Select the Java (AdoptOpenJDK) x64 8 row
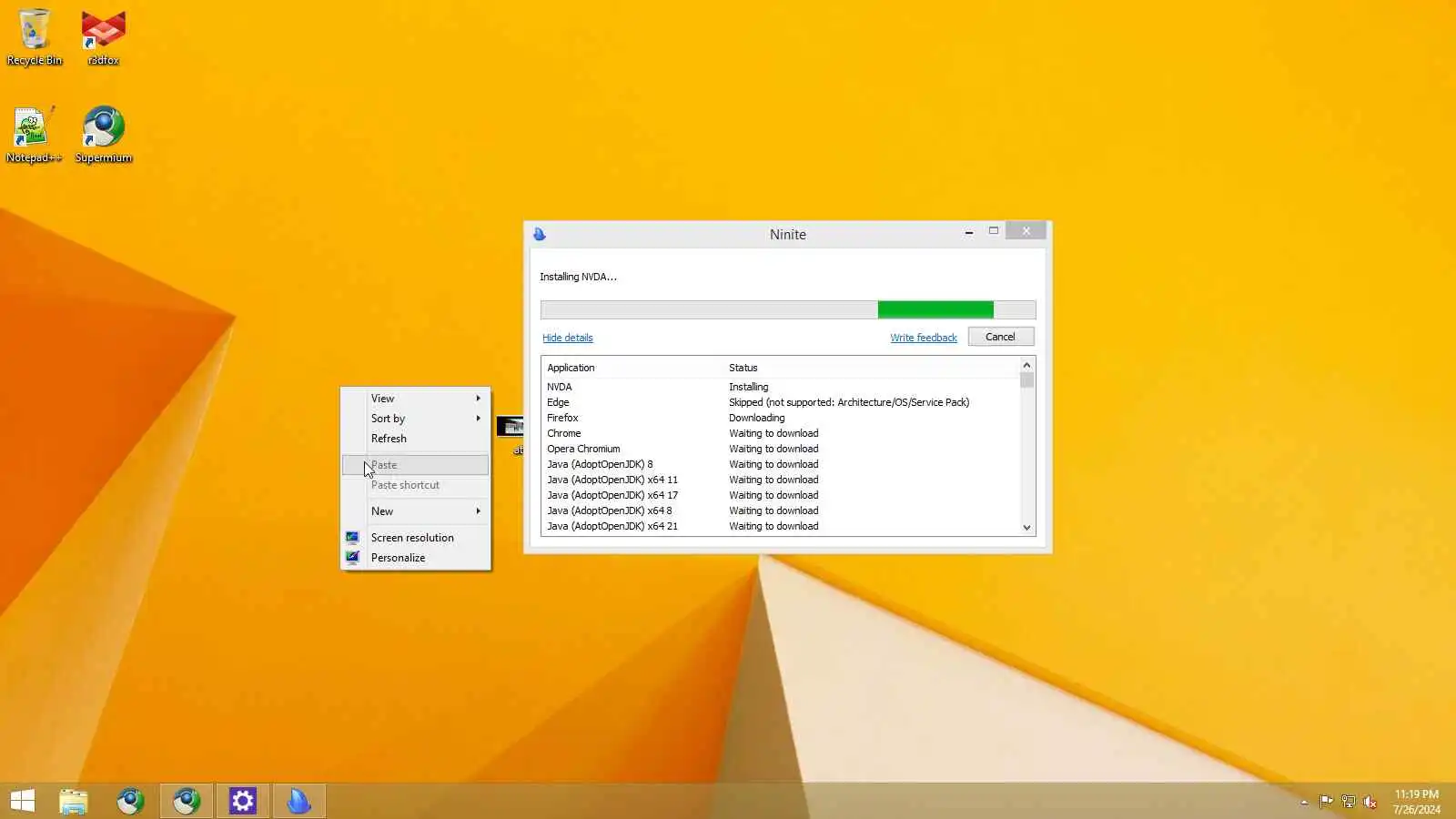 [x=781, y=511]
